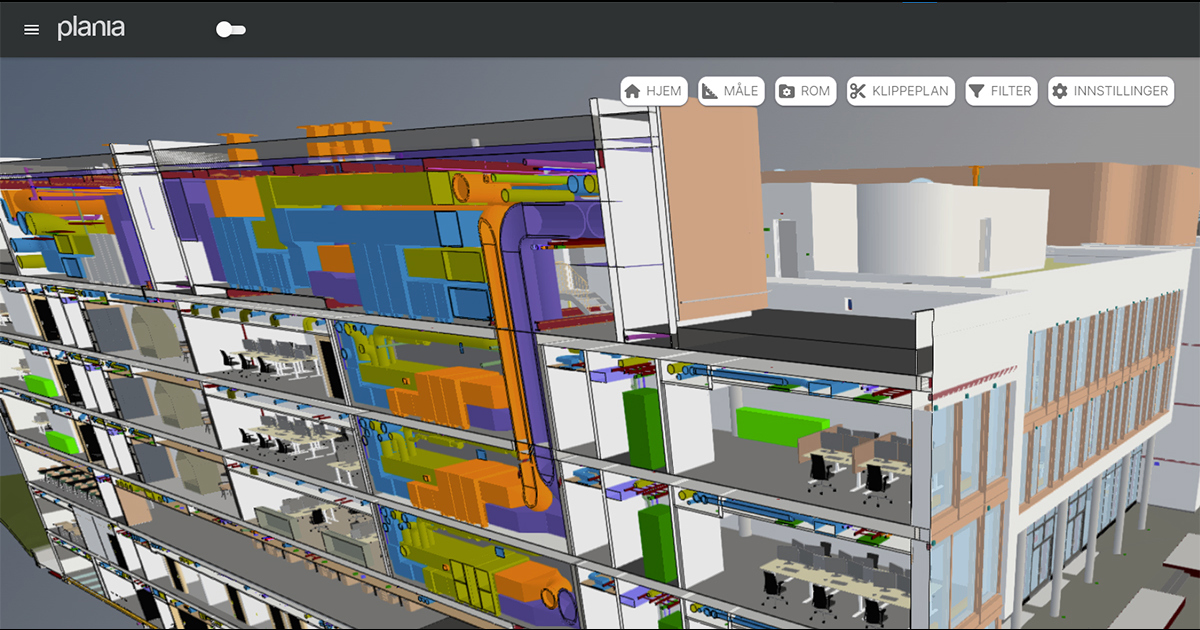Image resolution: width=1200 pixels, height=630 pixels.
Task: Click the plania logo in the header
Action: (91, 29)
